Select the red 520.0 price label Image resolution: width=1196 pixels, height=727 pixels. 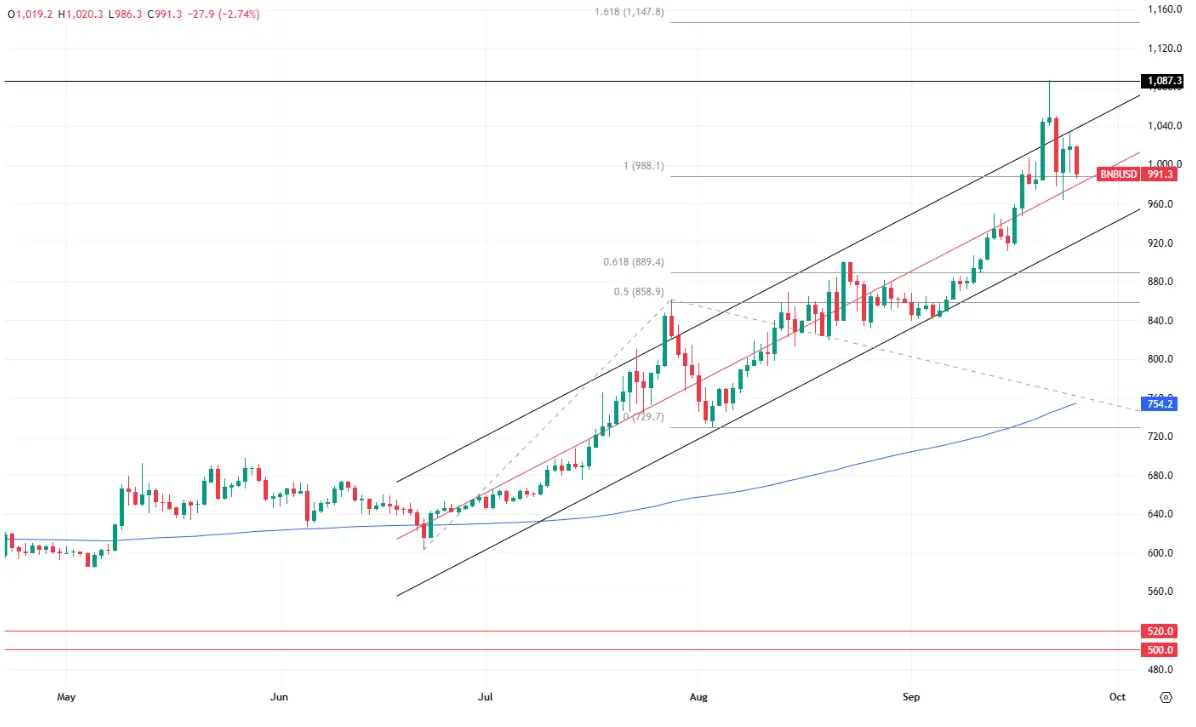(x=1160, y=632)
